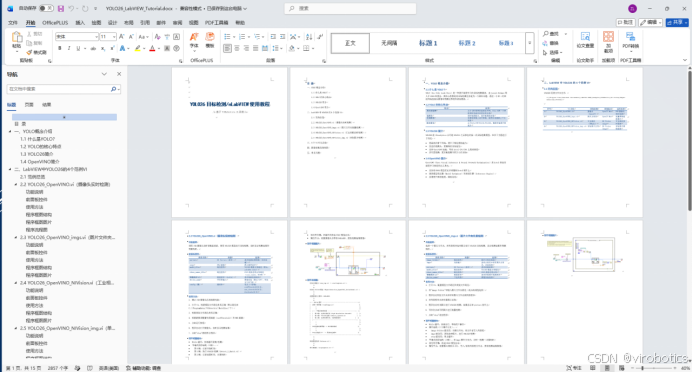Click the title page thumbnail of document
Viewport: 693px width, 372px height.
click(229, 142)
